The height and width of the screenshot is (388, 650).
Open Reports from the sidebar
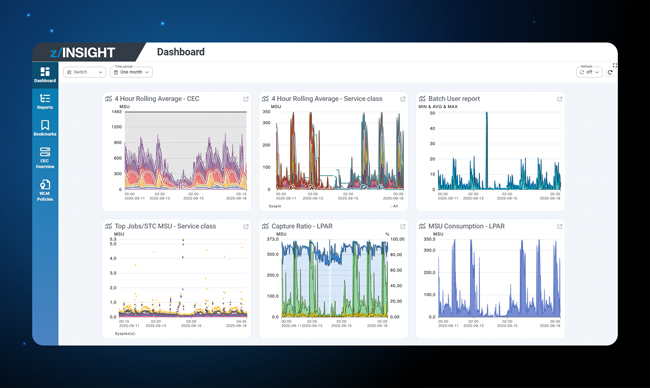coord(45,102)
